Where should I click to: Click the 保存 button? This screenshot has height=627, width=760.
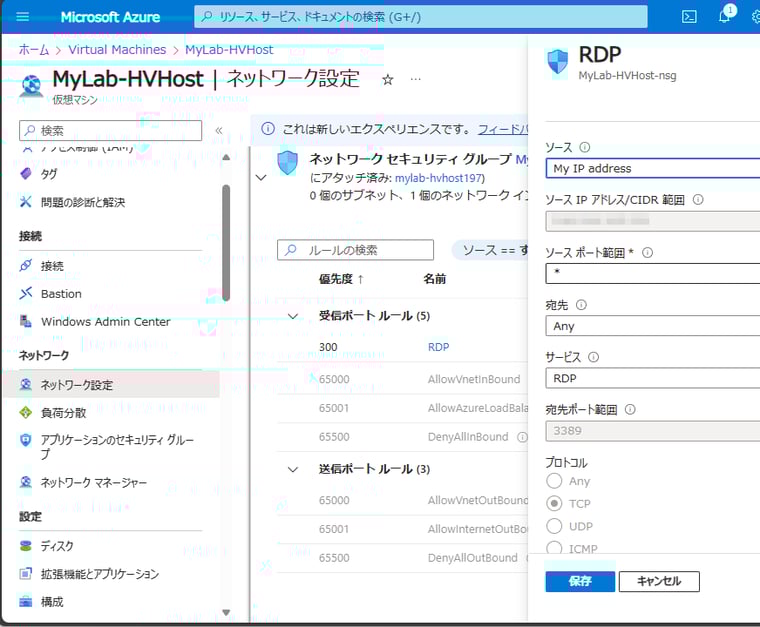[x=580, y=581]
